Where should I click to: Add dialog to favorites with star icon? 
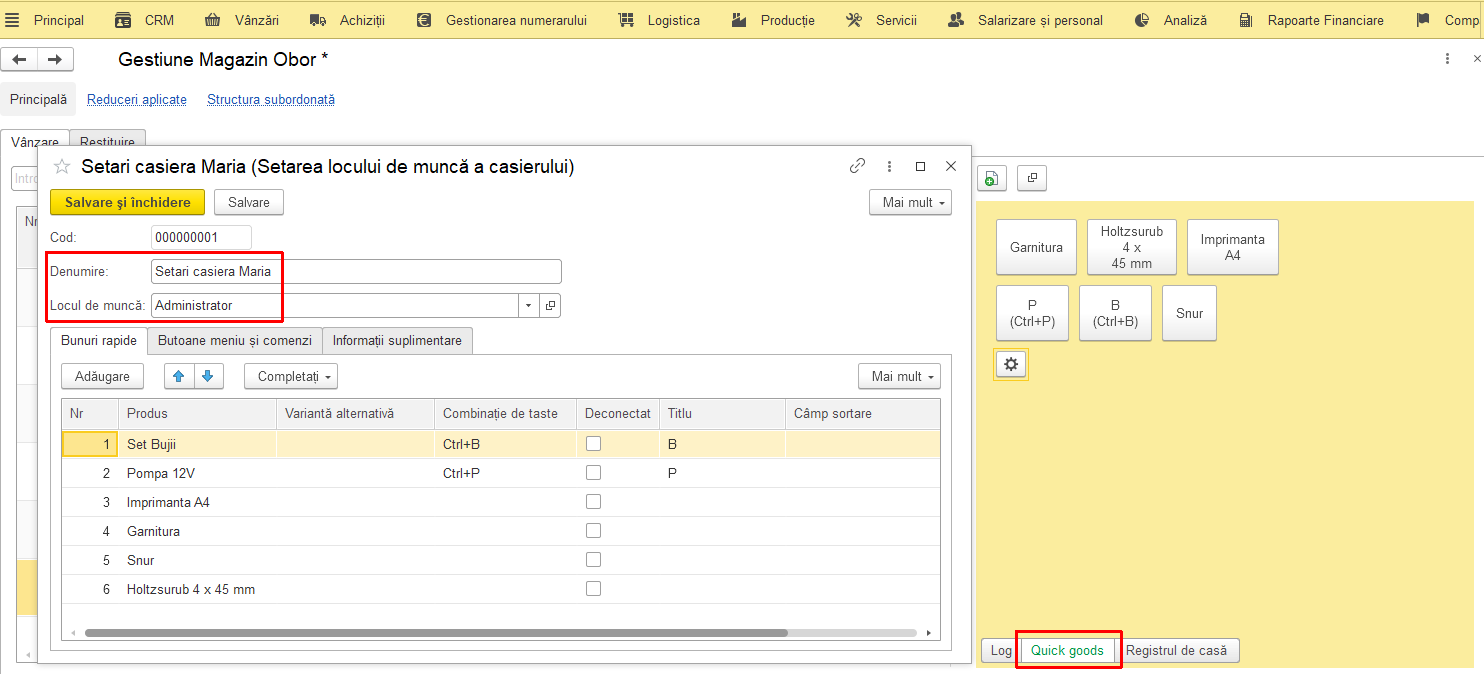(62, 167)
